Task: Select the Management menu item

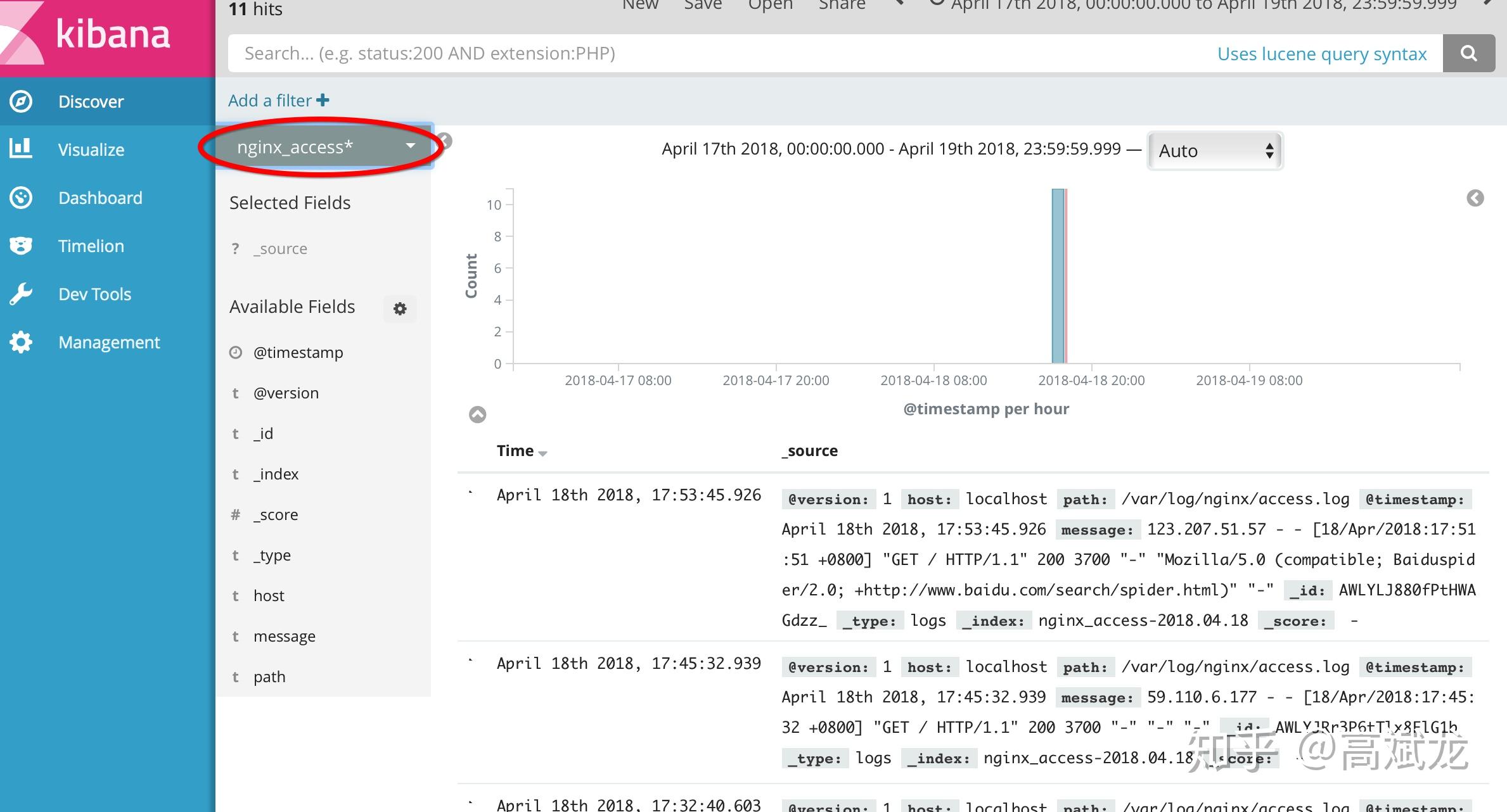Action: point(109,342)
